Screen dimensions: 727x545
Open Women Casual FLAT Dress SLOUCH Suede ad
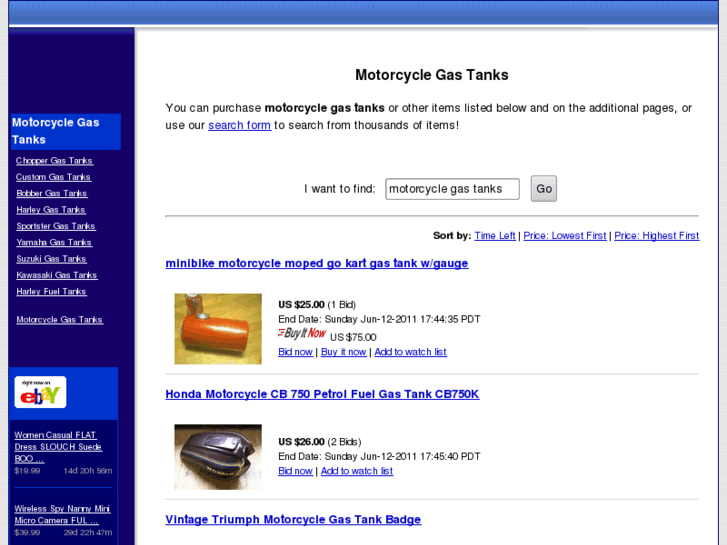[58, 447]
